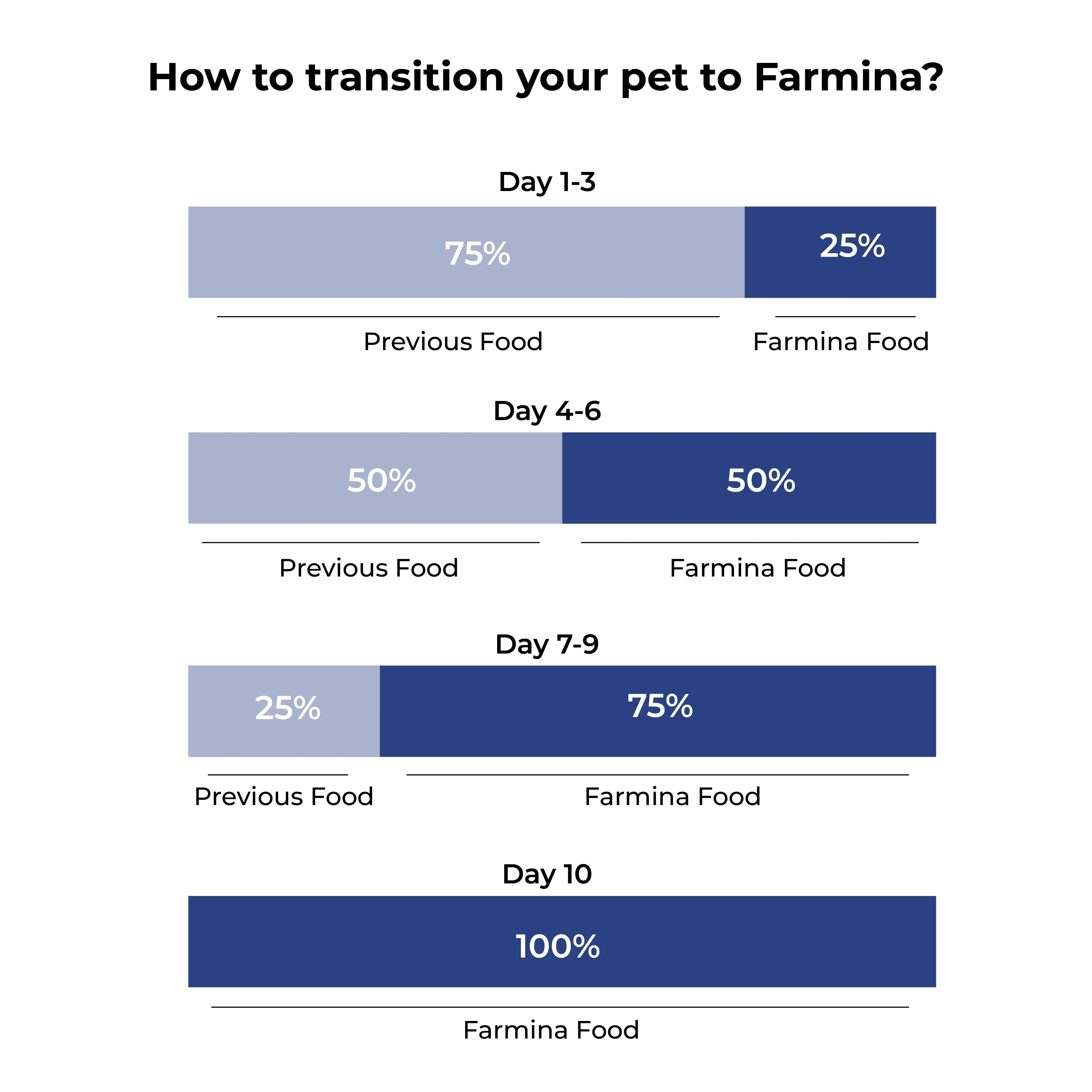Select the light 75% segment in Day 1-3 bar
The width and height of the screenshot is (1092, 1092).
pyautogui.click(x=466, y=252)
